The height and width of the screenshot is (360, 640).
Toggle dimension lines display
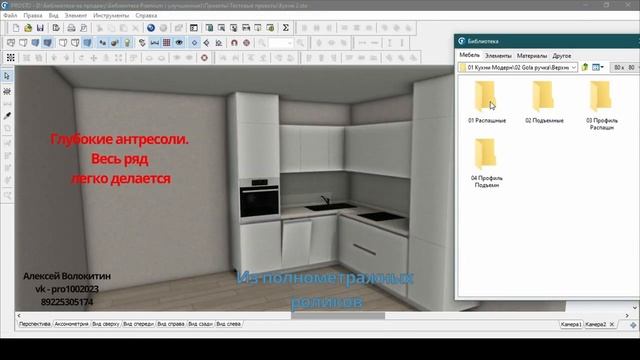tap(154, 43)
